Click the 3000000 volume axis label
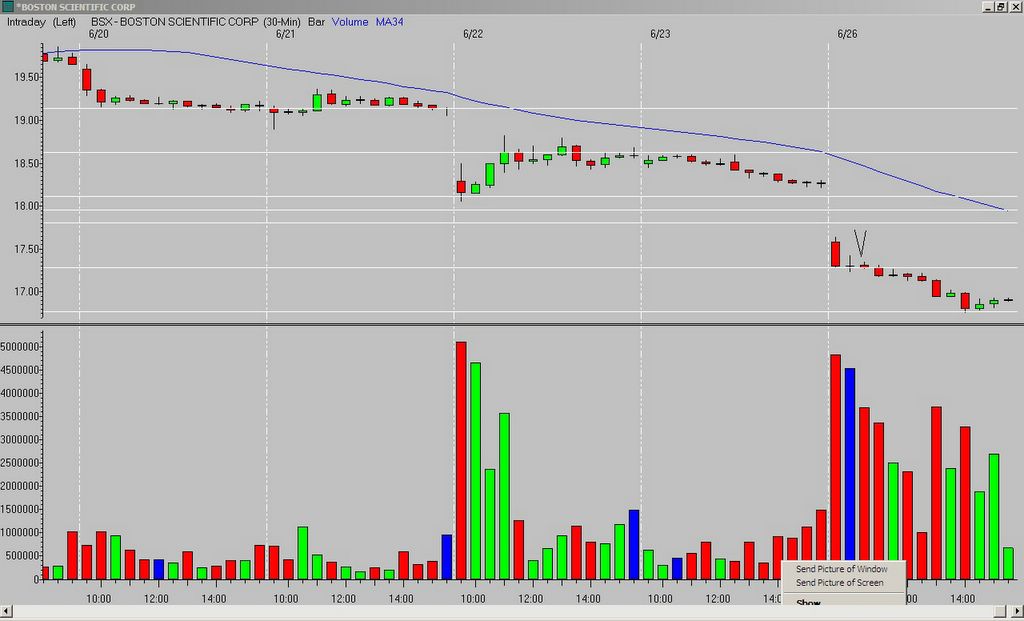 19,439
